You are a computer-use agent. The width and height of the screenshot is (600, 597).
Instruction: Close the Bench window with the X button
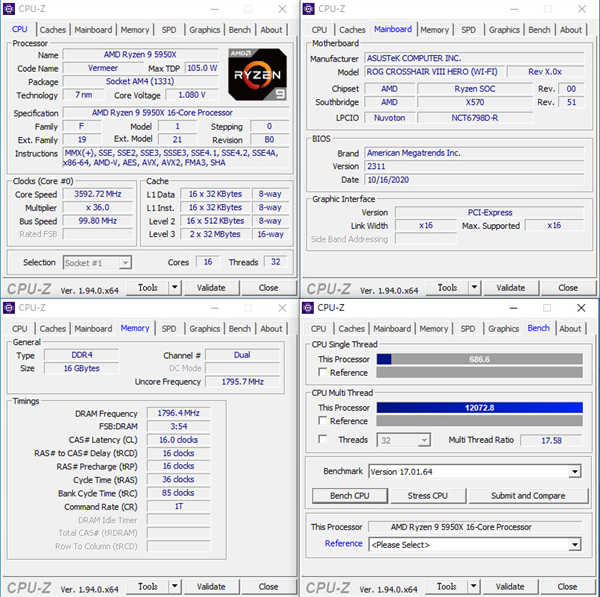coord(581,308)
